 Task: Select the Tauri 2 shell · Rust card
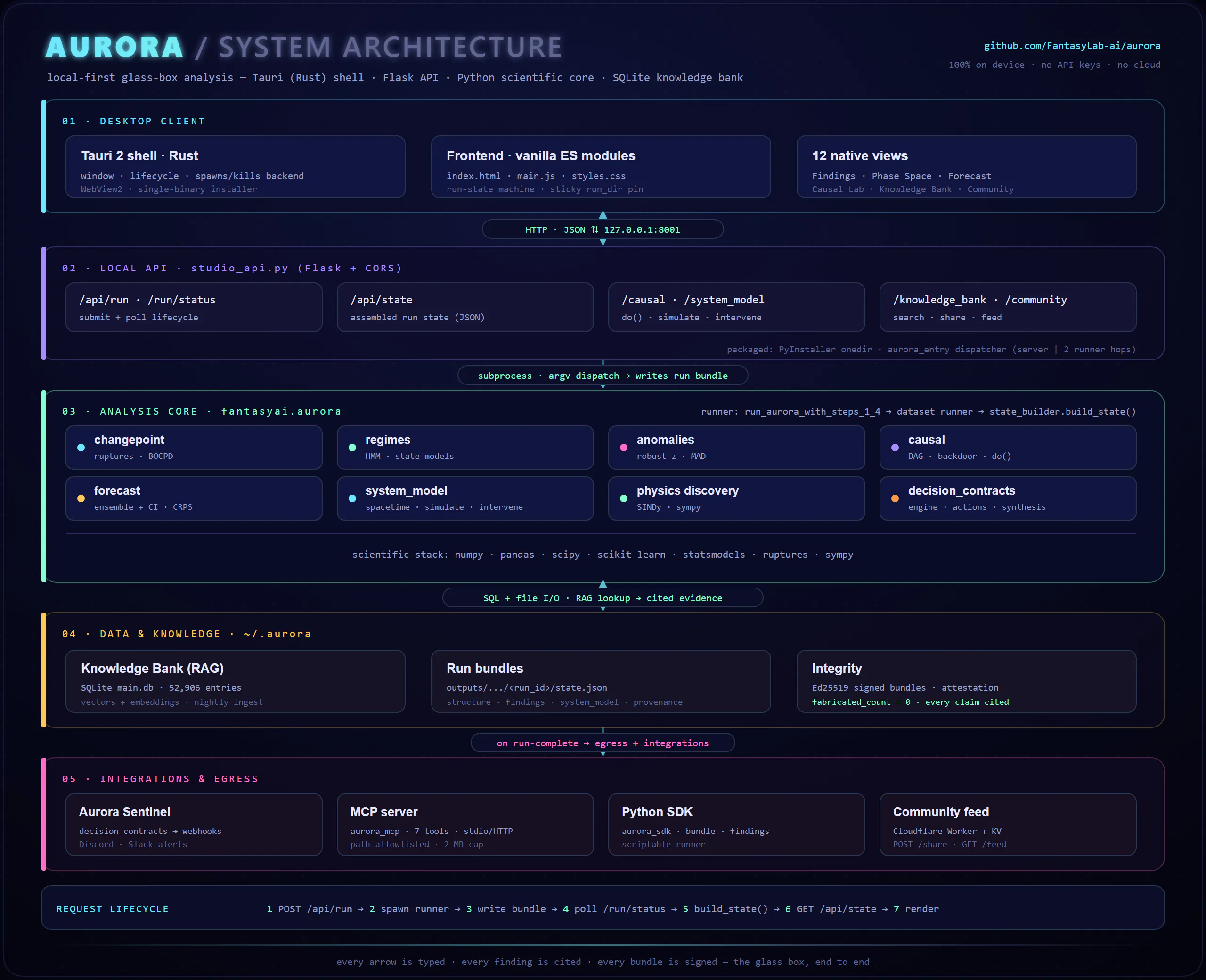(x=236, y=166)
